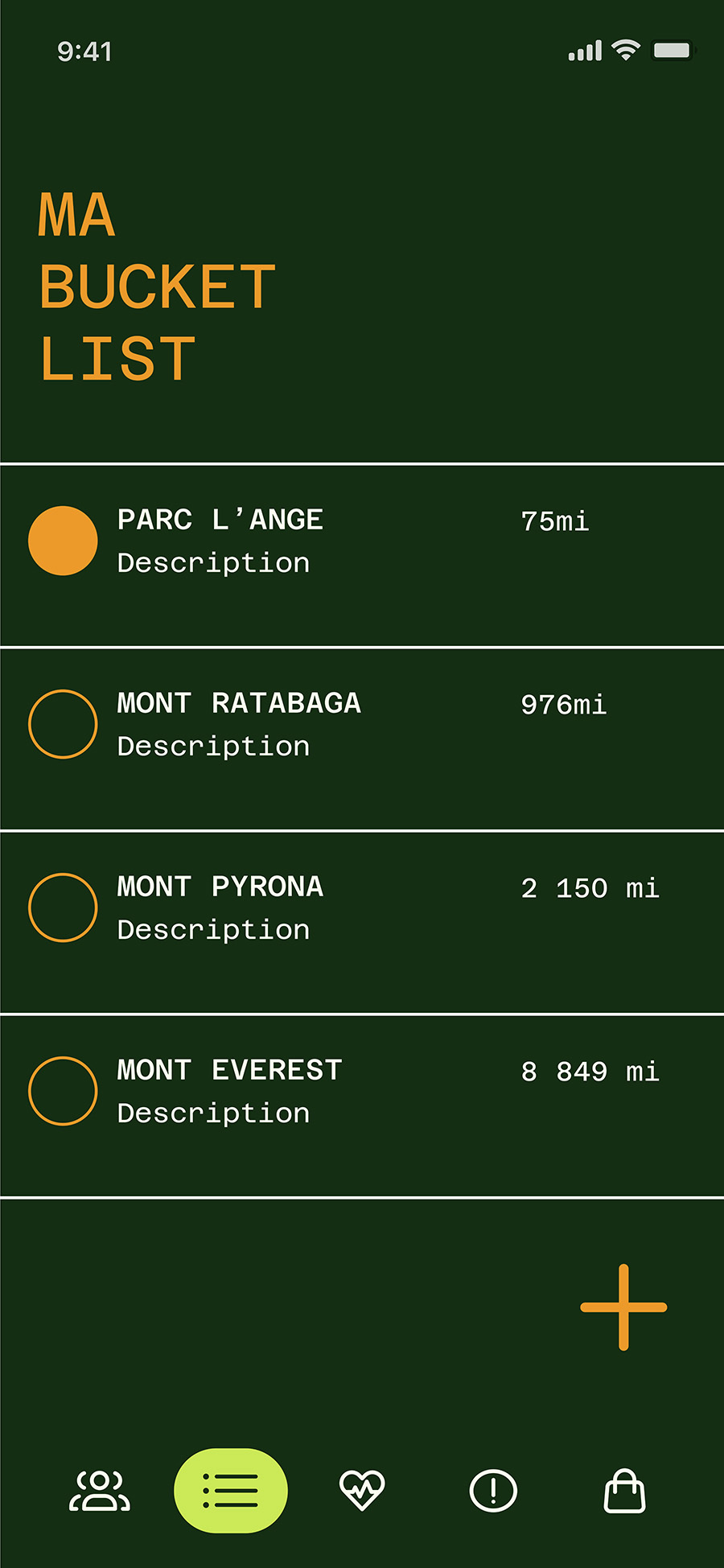This screenshot has width=724, height=1568.
Task: Open the MONT RATABAGA title
Action: [x=239, y=703]
